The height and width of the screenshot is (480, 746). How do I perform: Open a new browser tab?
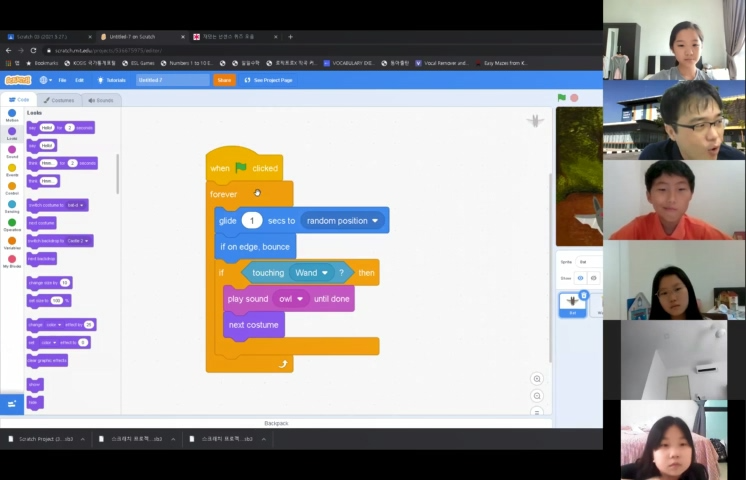(290, 37)
